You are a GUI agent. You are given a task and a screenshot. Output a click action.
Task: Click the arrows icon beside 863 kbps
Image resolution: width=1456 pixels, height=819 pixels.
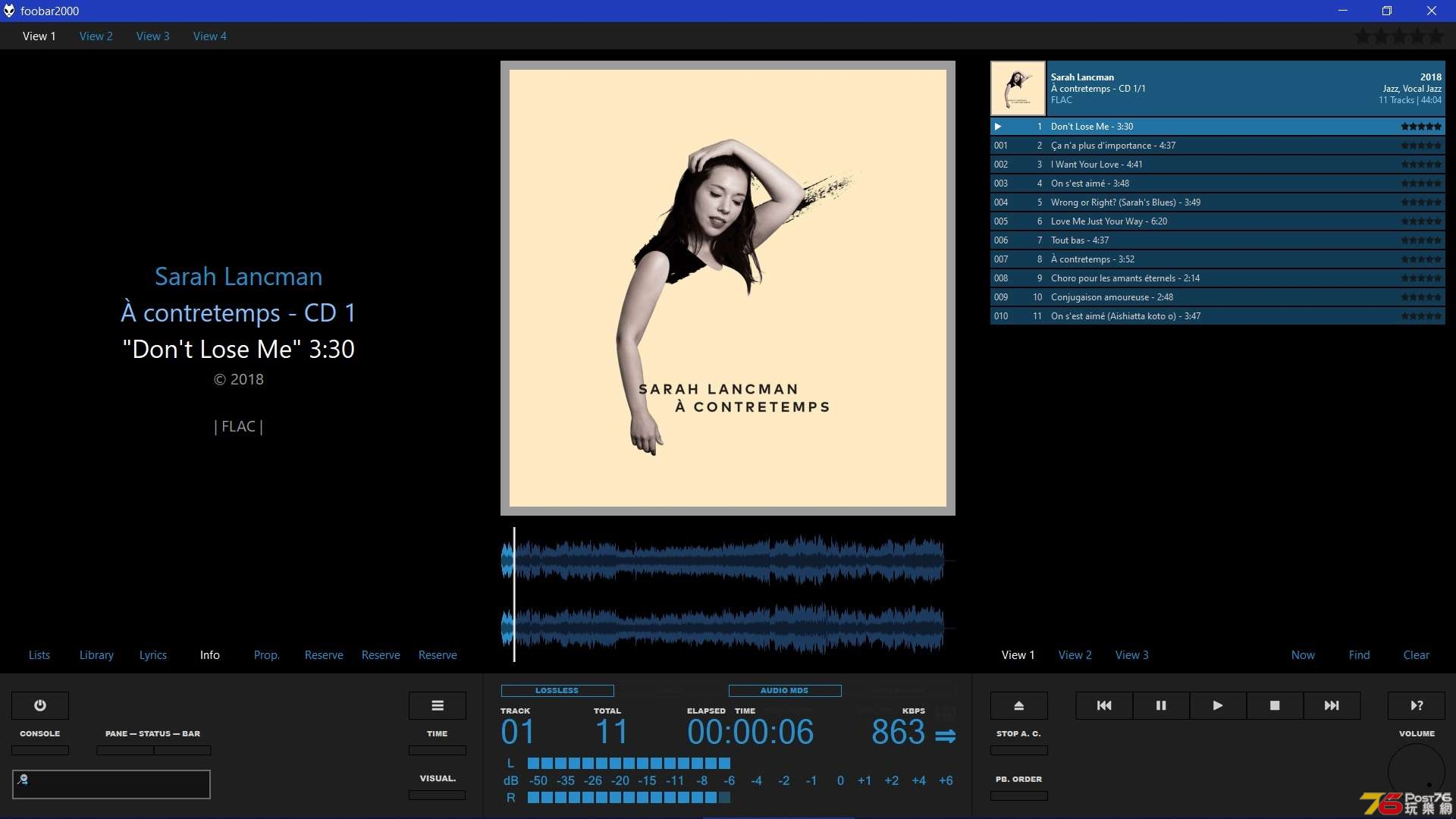(946, 736)
